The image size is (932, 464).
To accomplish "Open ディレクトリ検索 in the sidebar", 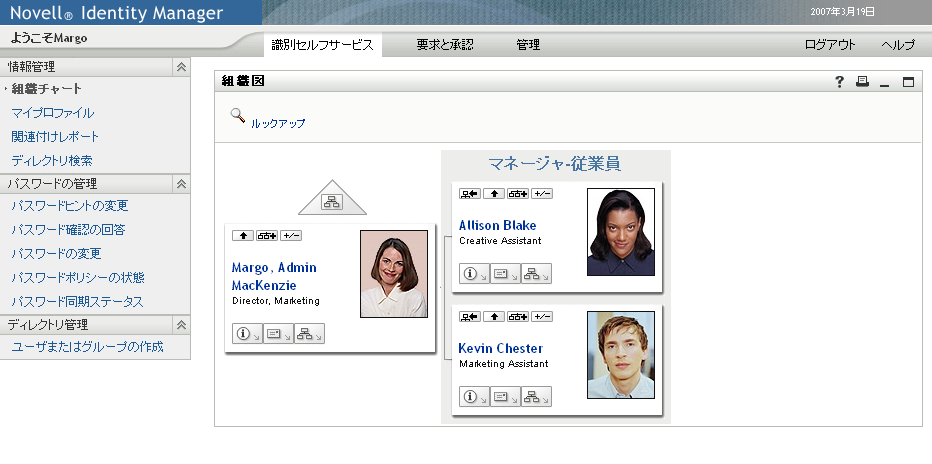I will (52, 160).
